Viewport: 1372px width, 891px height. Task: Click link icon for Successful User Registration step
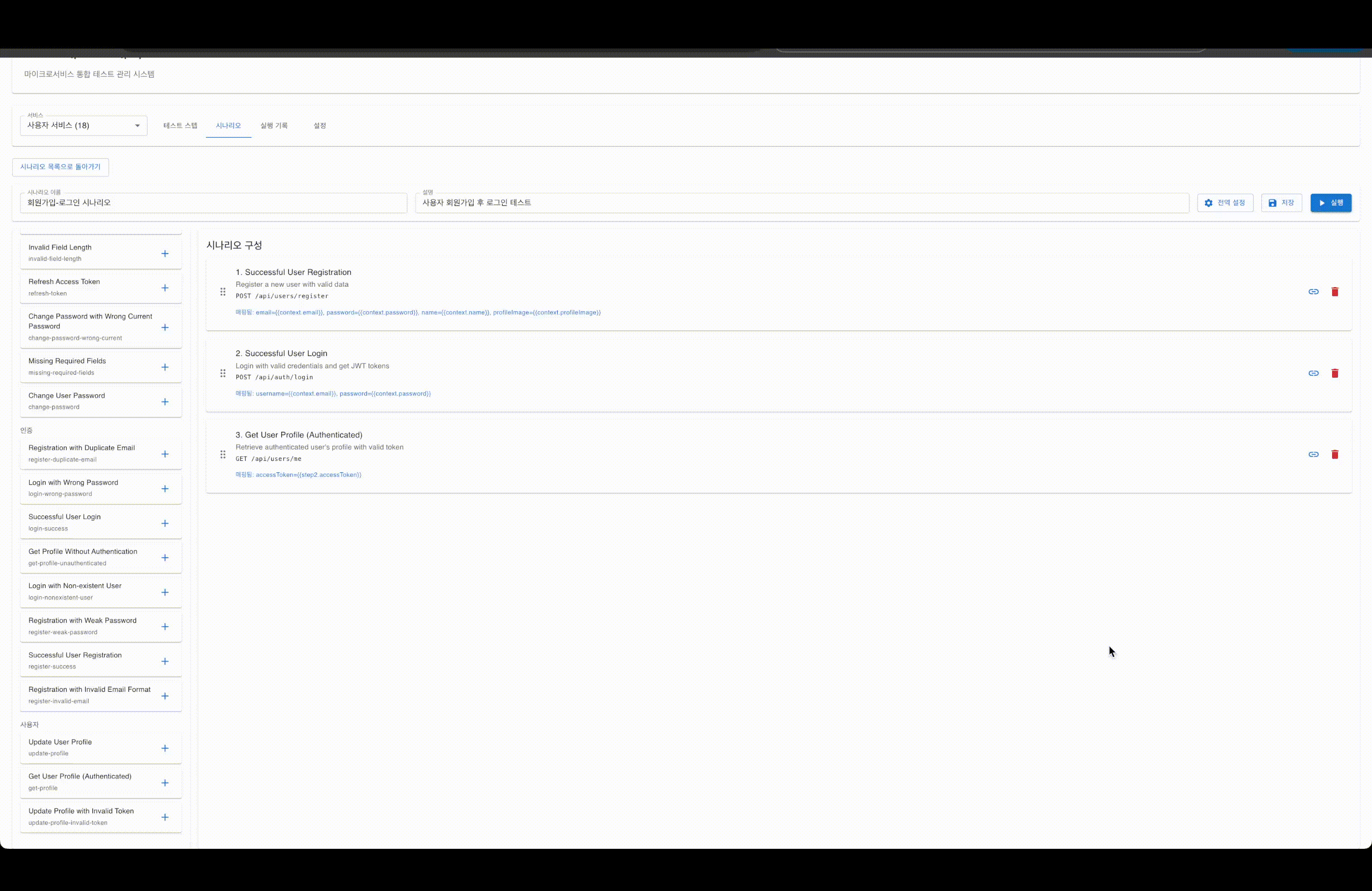pyautogui.click(x=1313, y=292)
